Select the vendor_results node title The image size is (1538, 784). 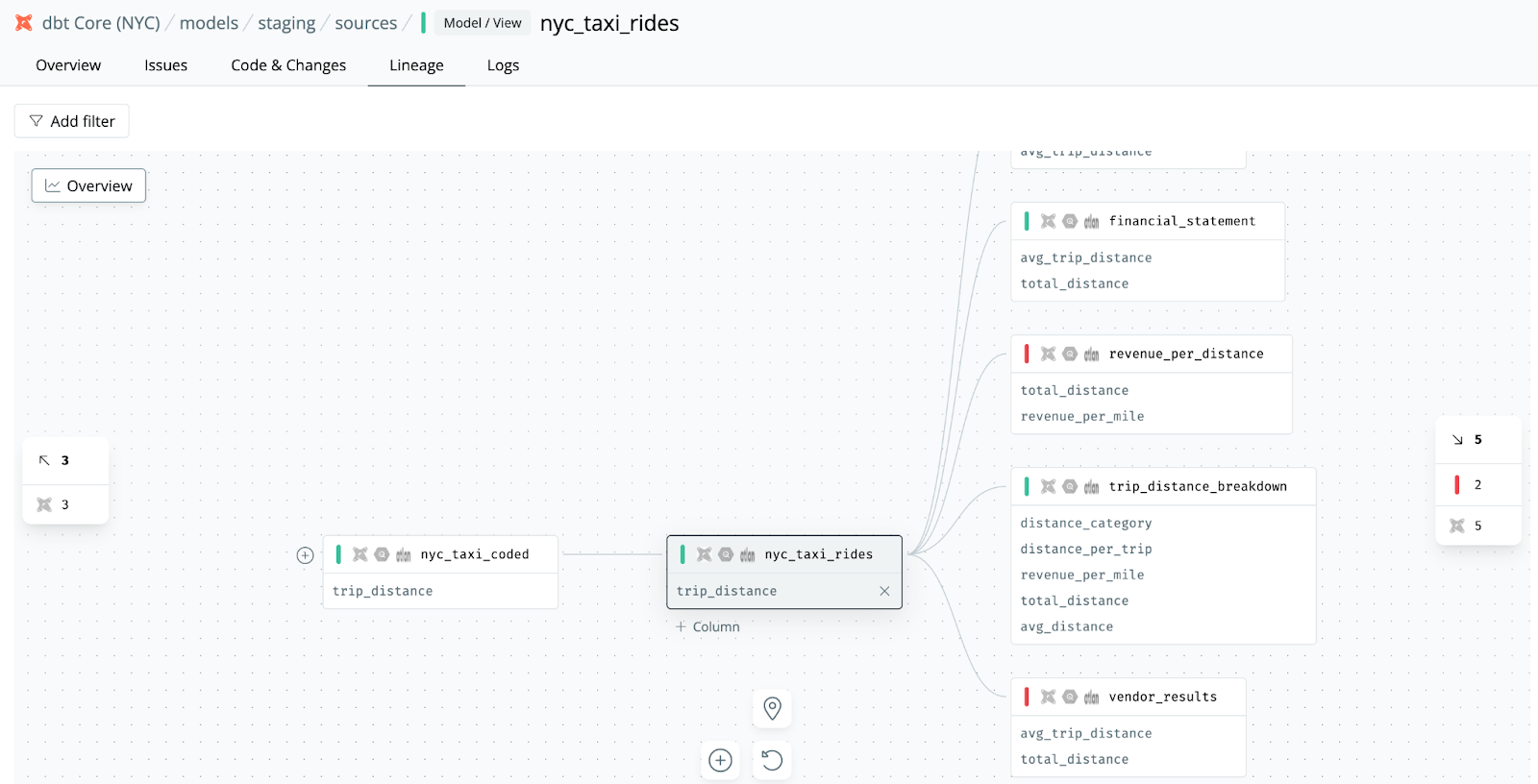1163,697
